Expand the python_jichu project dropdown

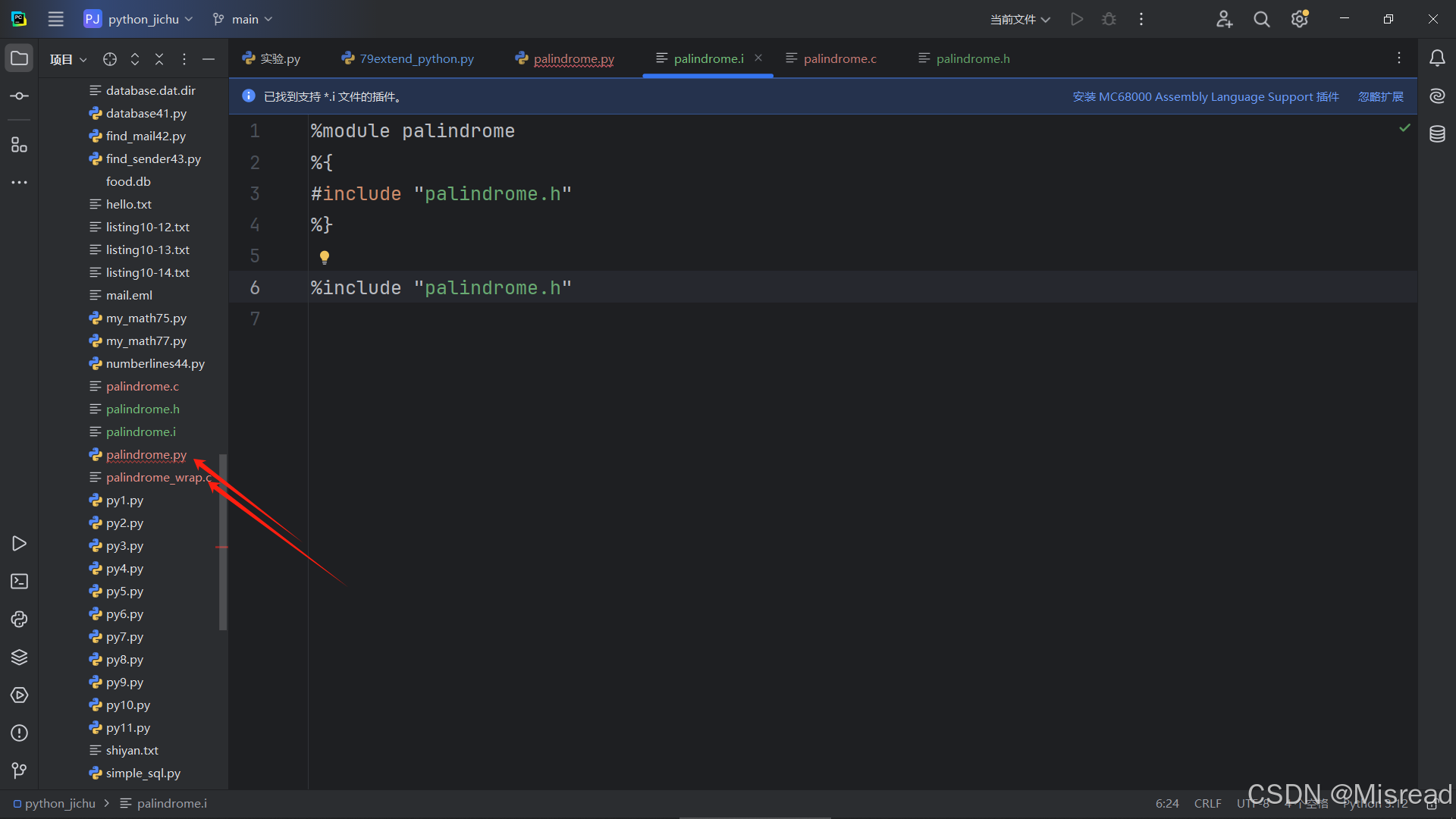click(x=144, y=20)
